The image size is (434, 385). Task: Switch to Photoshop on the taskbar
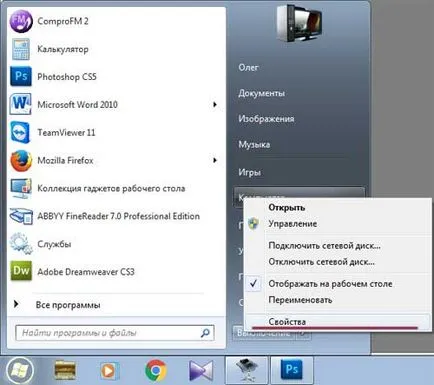292,370
